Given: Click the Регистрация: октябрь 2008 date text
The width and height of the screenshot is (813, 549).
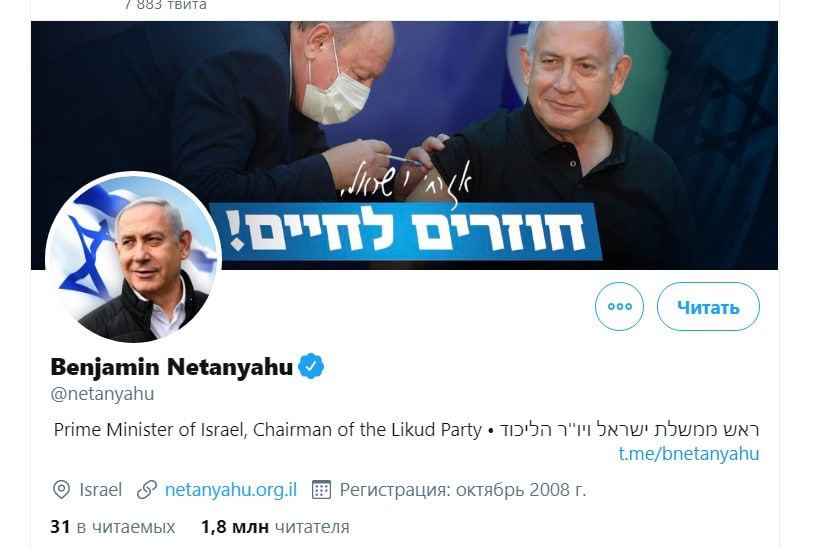Looking at the screenshot, I should point(462,489).
